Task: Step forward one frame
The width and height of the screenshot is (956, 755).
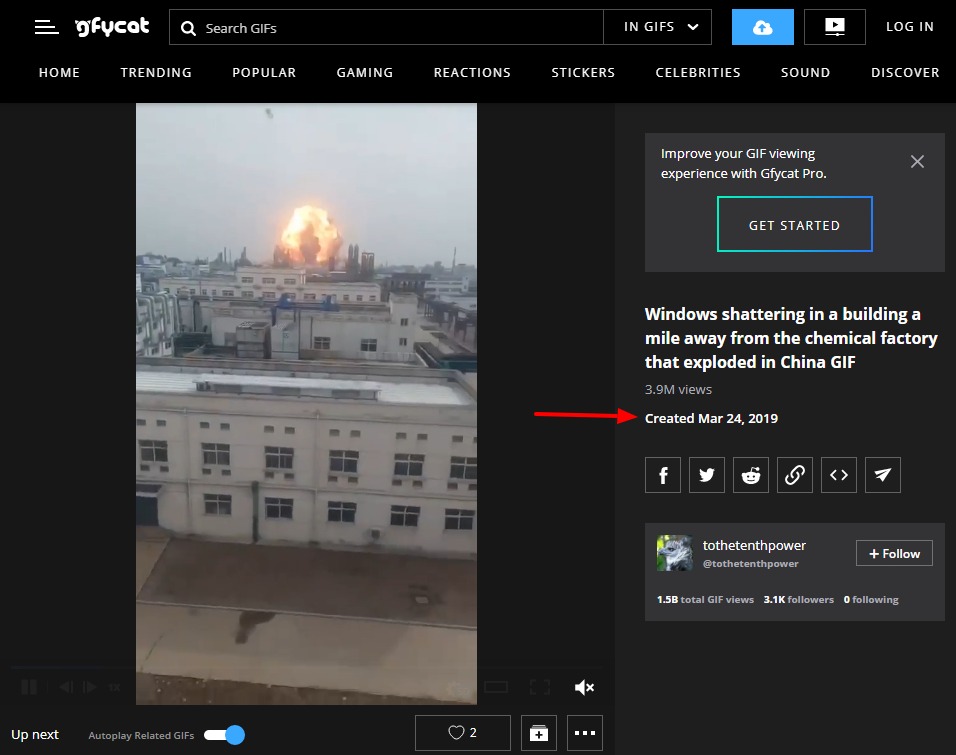Action: [89, 687]
